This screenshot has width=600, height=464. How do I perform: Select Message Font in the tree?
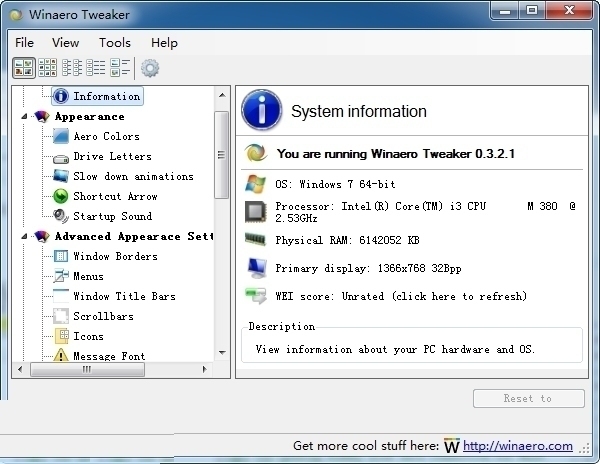coord(109,356)
